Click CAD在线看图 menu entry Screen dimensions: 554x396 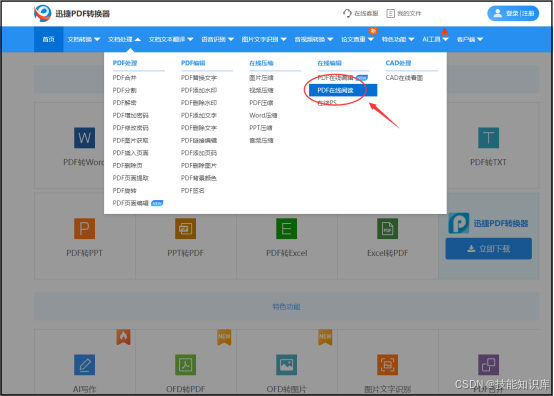pyautogui.click(x=404, y=78)
